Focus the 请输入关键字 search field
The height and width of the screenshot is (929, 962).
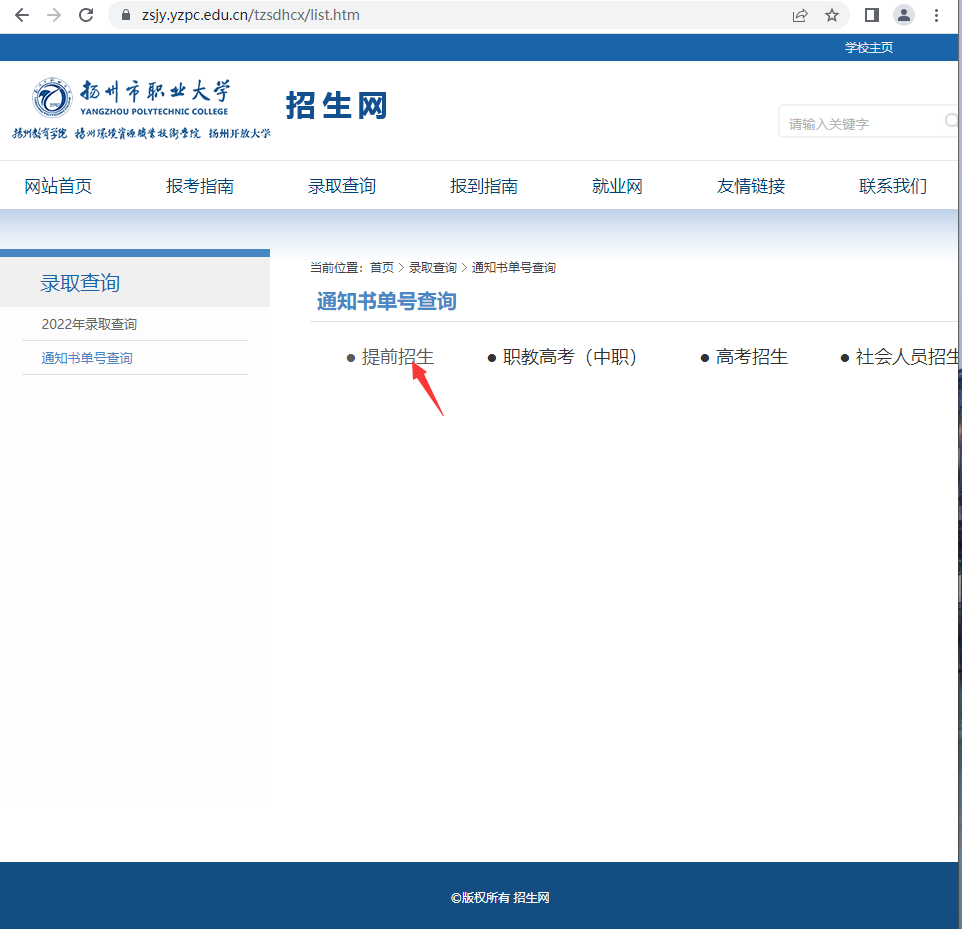pyautogui.click(x=862, y=123)
